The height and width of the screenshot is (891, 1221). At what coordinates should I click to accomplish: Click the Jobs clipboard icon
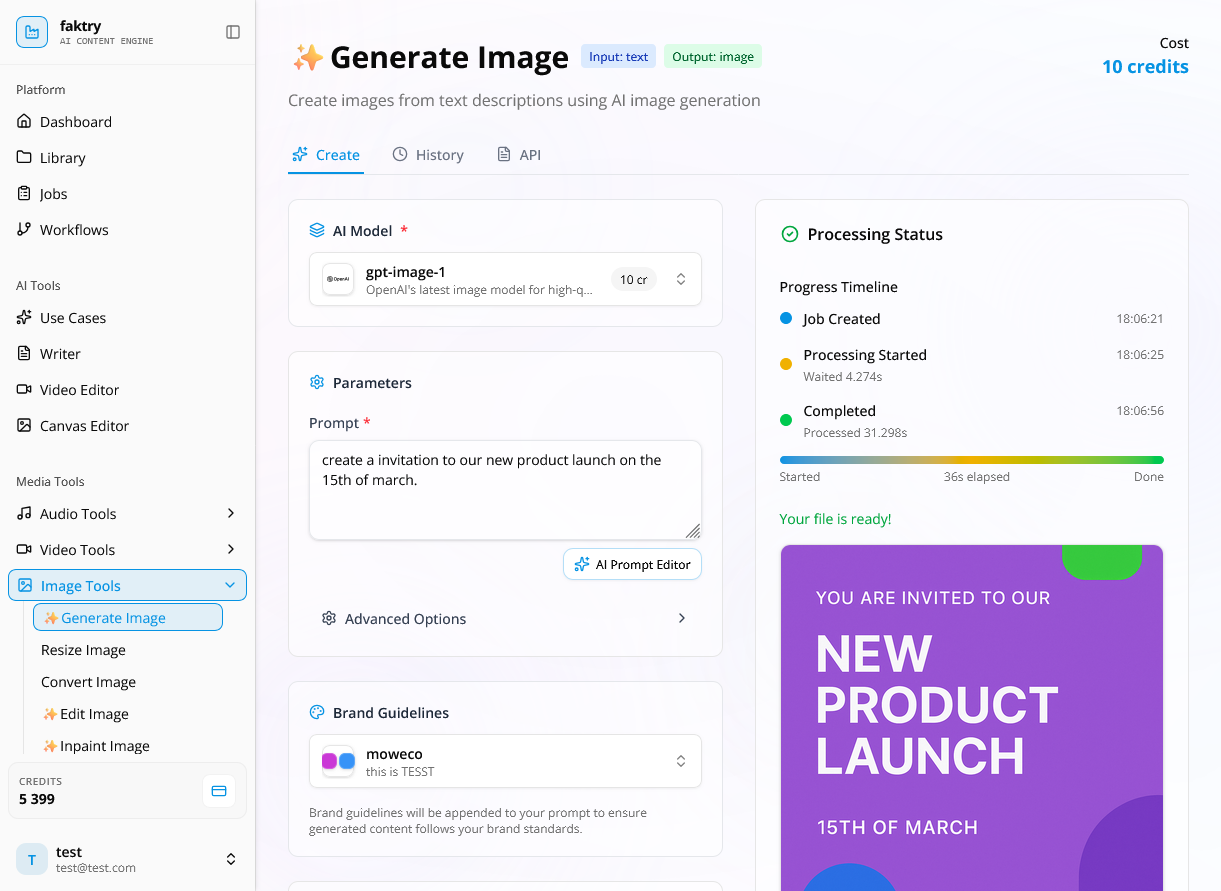[24, 193]
